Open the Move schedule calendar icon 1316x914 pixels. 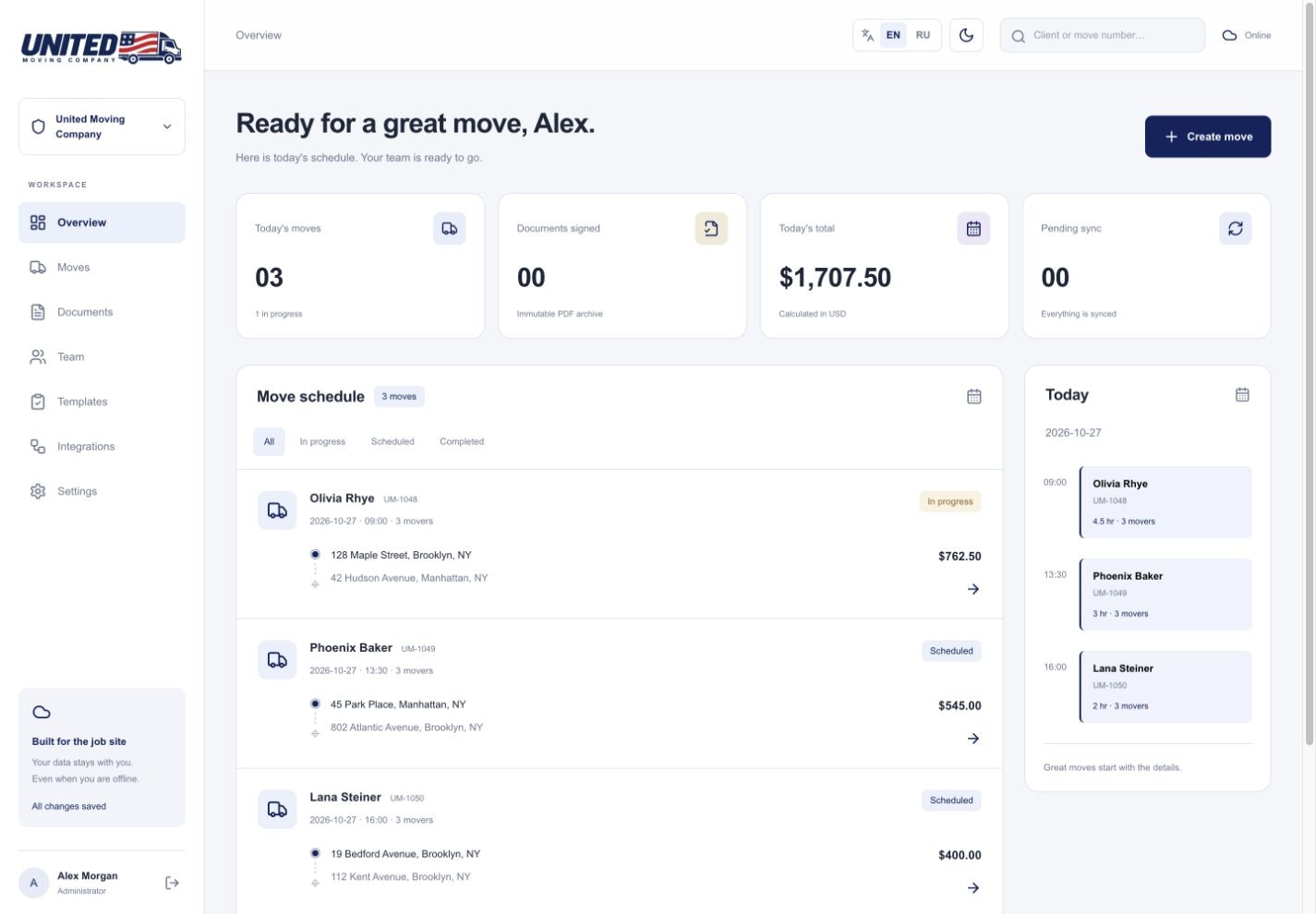point(973,396)
